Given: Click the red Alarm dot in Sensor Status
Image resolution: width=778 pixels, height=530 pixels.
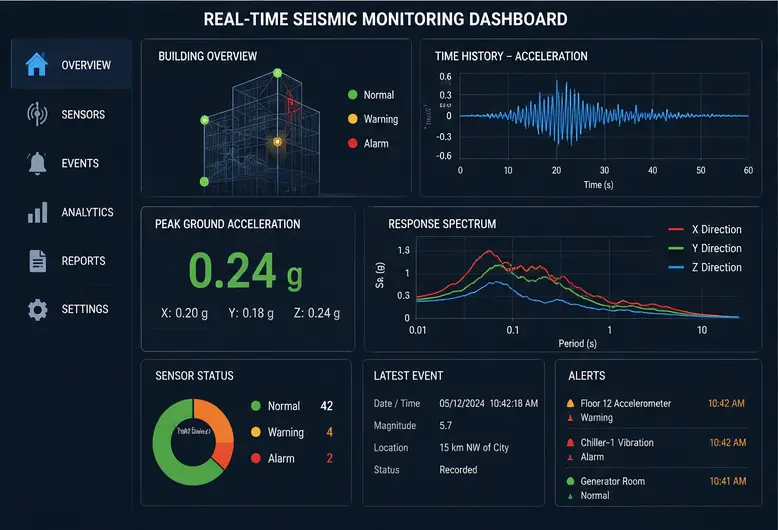Looking at the screenshot, I should (256, 458).
